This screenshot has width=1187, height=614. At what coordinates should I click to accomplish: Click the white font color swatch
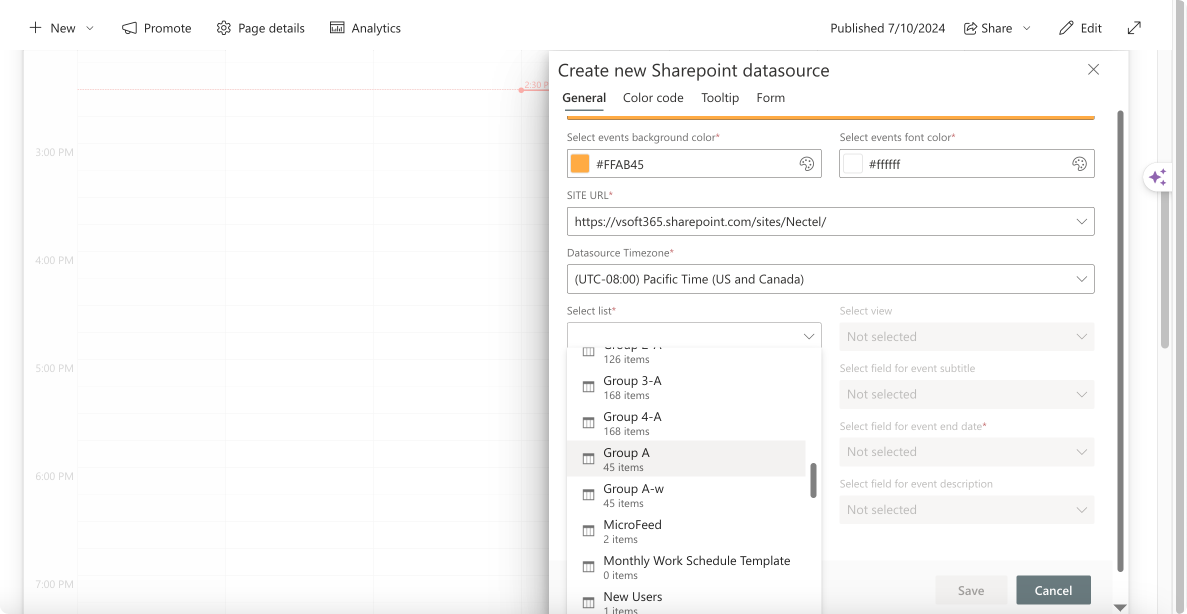(853, 164)
